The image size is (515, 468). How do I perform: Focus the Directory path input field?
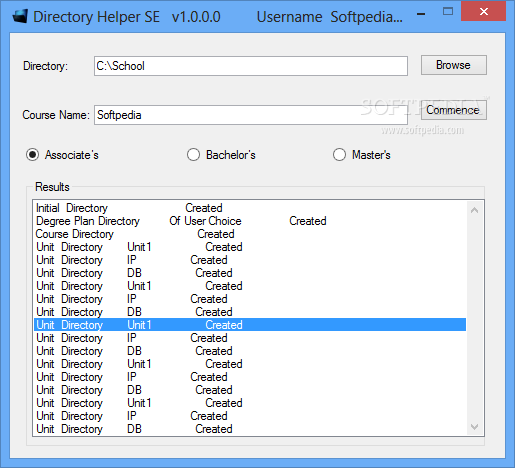tap(251, 66)
